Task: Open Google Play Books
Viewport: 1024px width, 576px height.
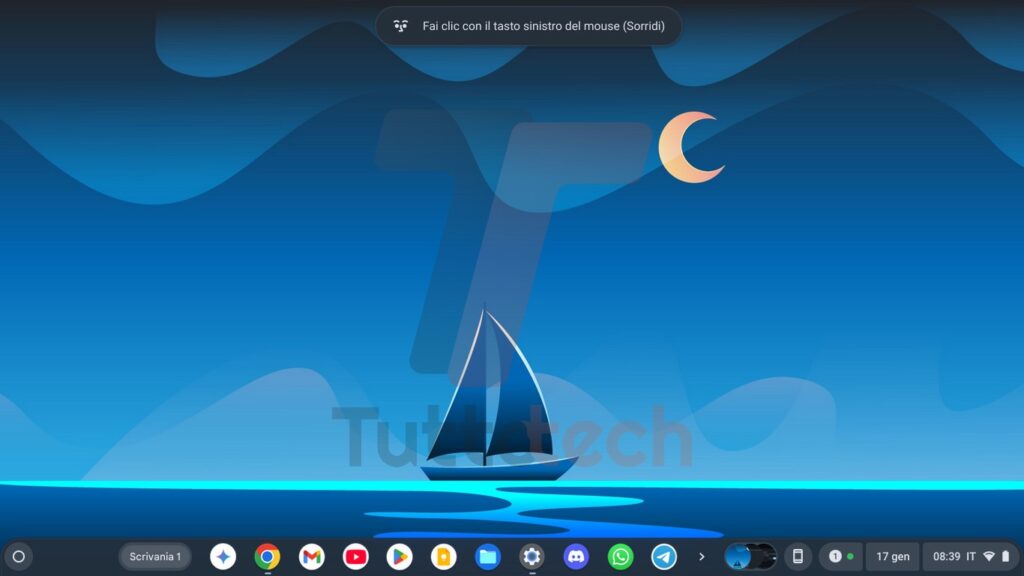Action: click(443, 557)
